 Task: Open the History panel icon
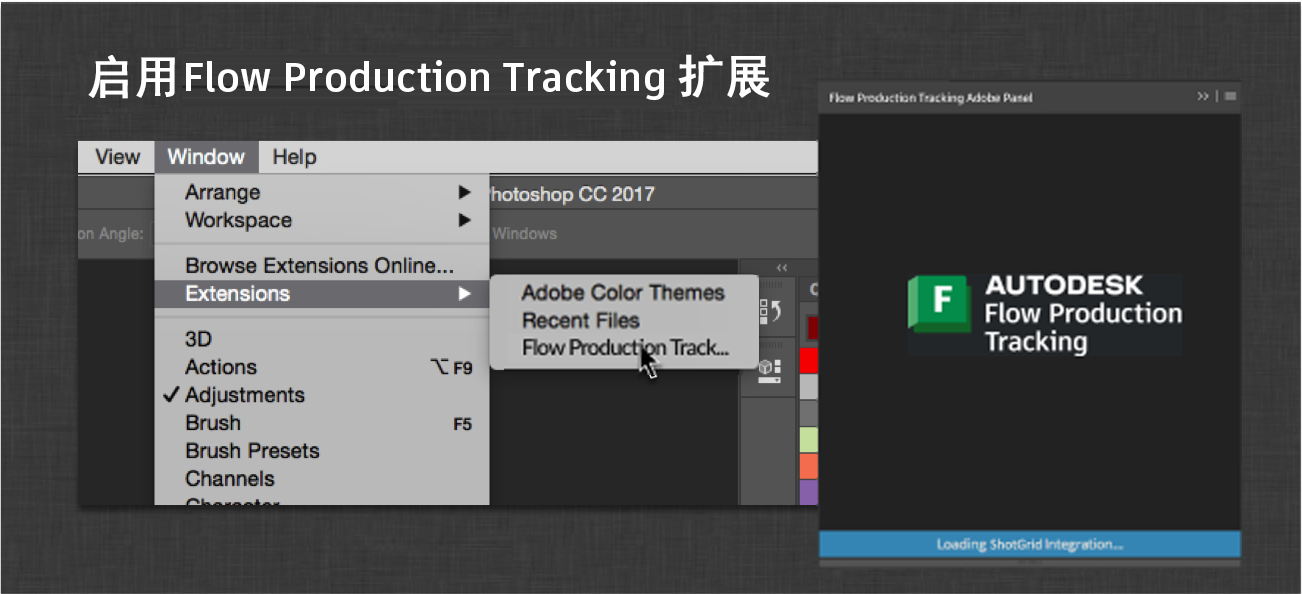pyautogui.click(x=770, y=311)
